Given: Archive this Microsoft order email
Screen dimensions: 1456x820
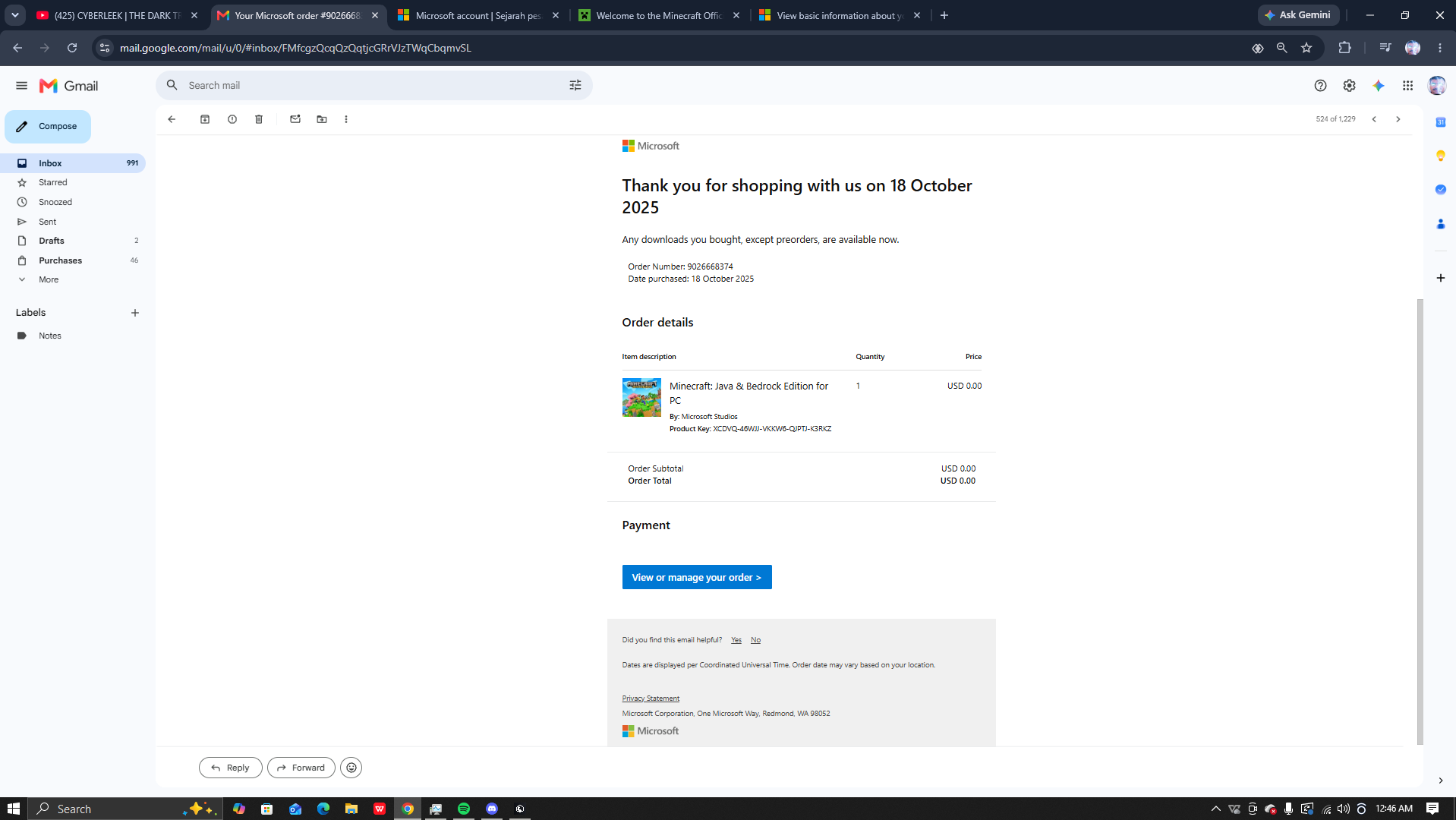Looking at the screenshot, I should pyautogui.click(x=205, y=119).
